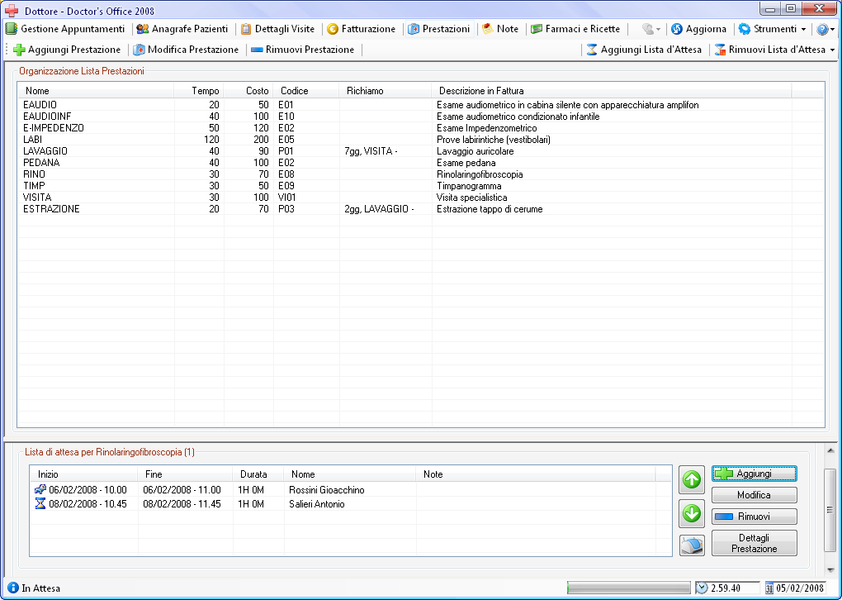Image resolution: width=842 pixels, height=600 pixels.
Task: Expand the Rimuovi Lista d'Attesa dropdown arrow
Action: (x=832, y=50)
